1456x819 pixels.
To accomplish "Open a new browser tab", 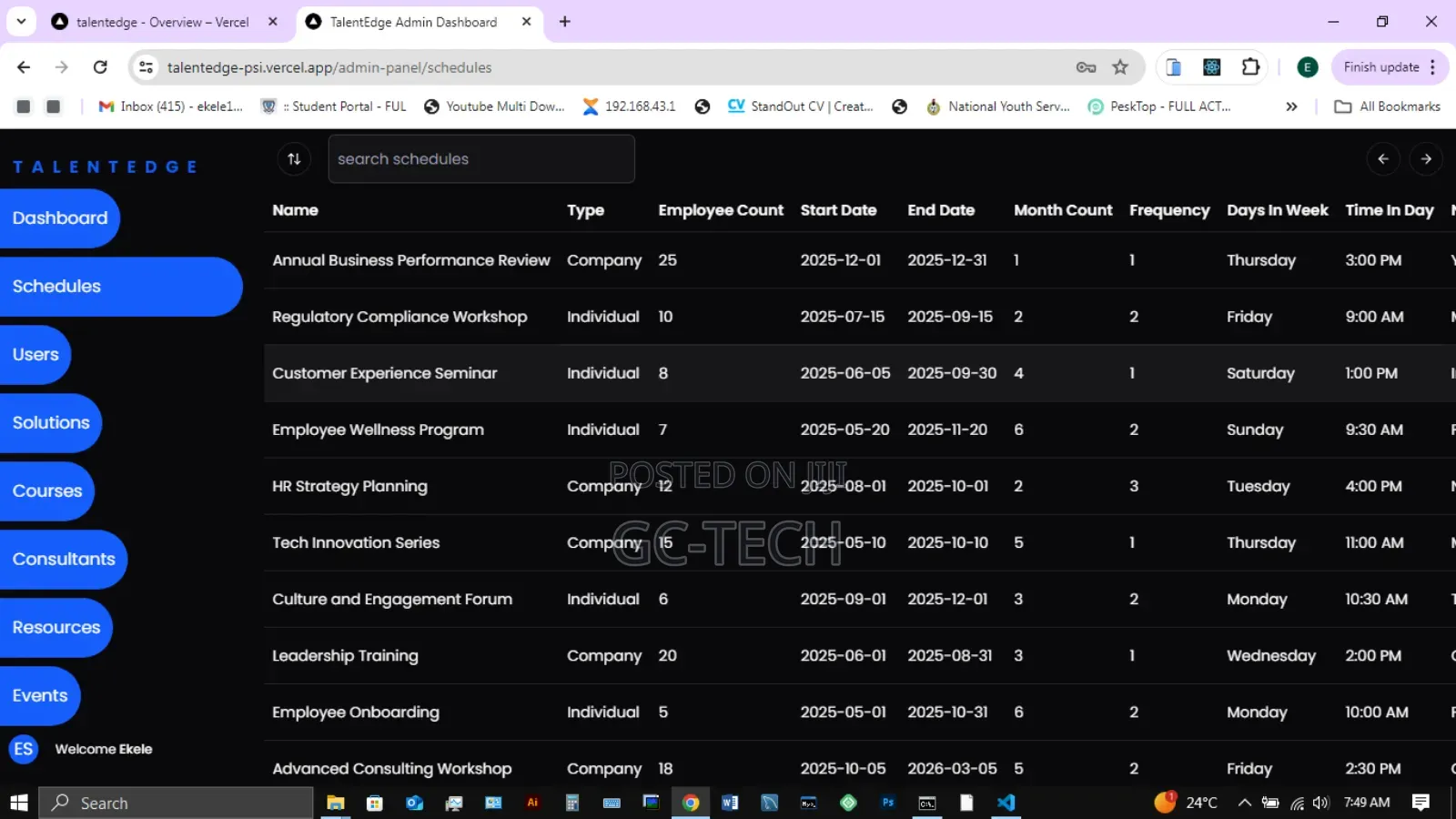I will point(565,22).
